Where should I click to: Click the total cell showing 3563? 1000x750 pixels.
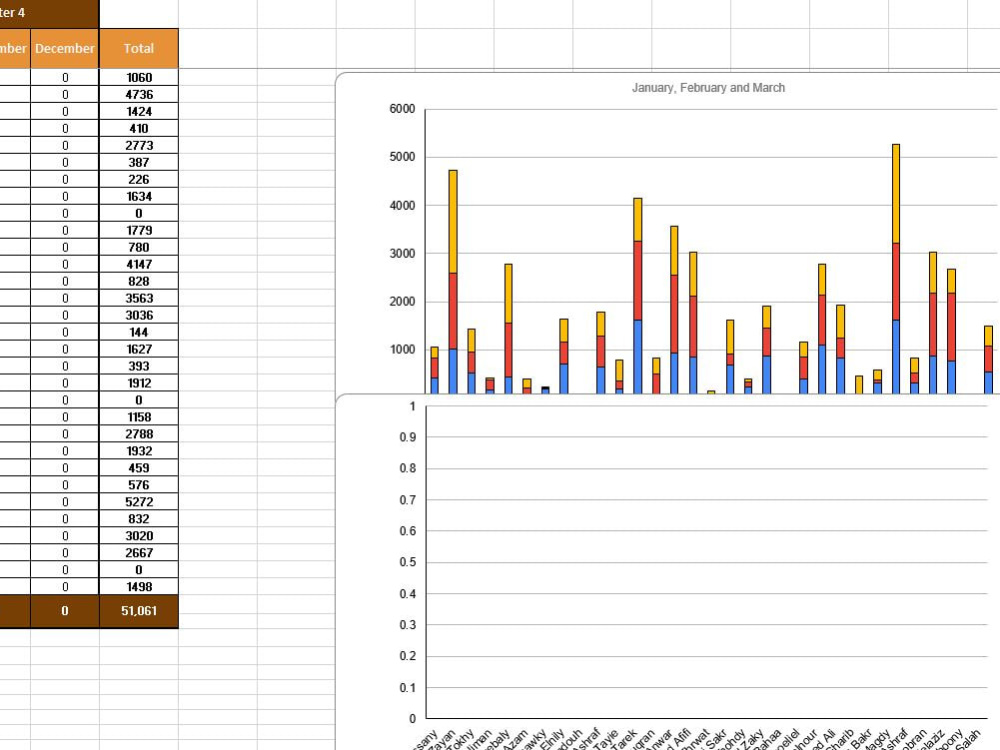138,298
